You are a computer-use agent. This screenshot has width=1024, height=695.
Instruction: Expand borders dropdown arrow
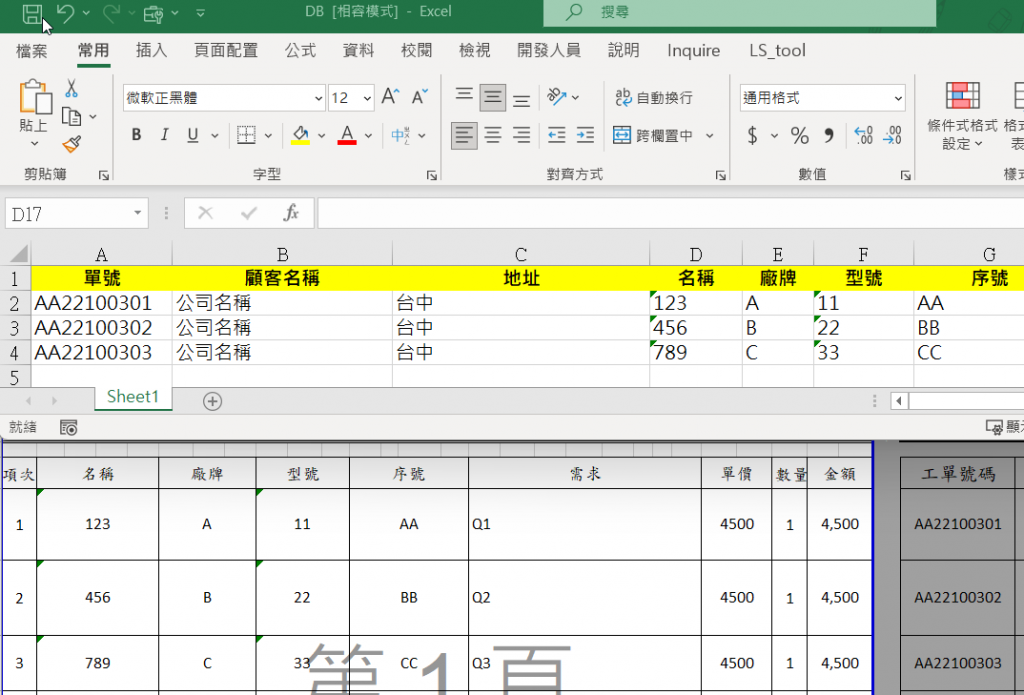click(x=268, y=136)
